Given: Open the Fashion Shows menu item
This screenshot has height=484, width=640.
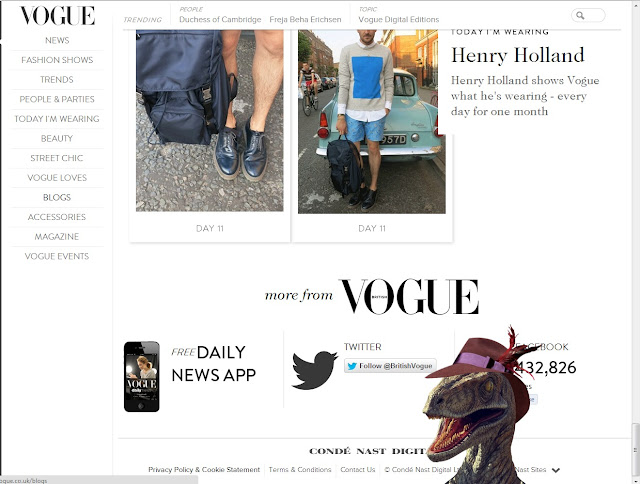Looking at the screenshot, I should click(57, 60).
